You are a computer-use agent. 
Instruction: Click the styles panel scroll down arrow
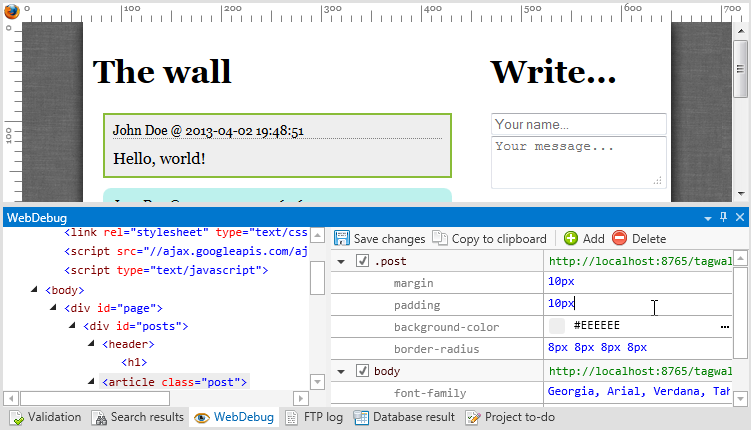click(x=740, y=398)
